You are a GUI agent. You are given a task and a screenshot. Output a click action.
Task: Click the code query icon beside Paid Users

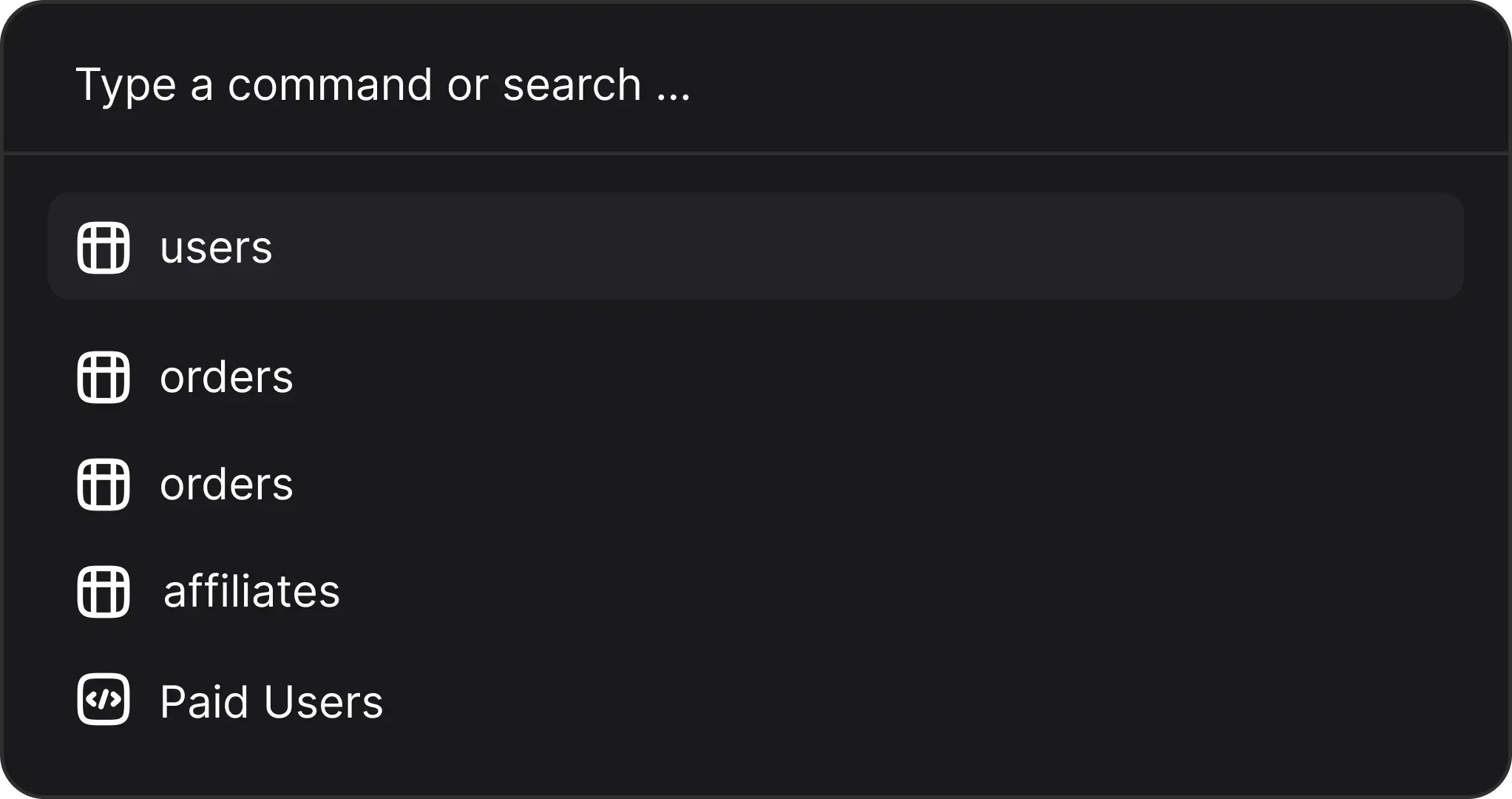tap(104, 700)
